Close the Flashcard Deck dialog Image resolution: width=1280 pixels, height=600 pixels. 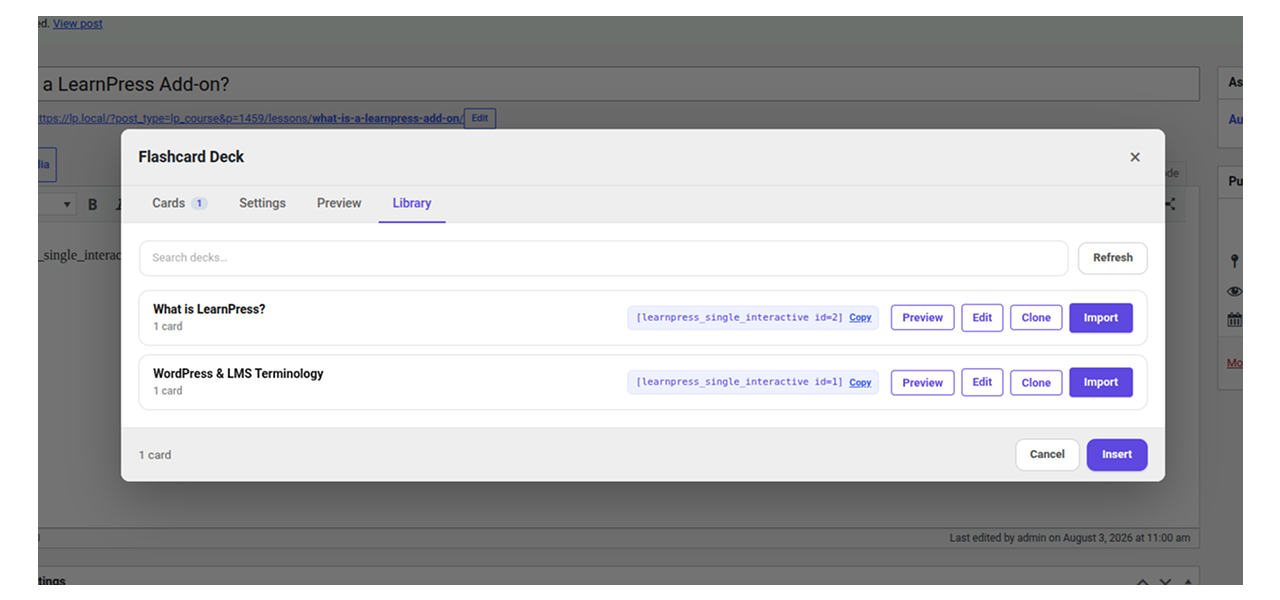(x=1134, y=157)
